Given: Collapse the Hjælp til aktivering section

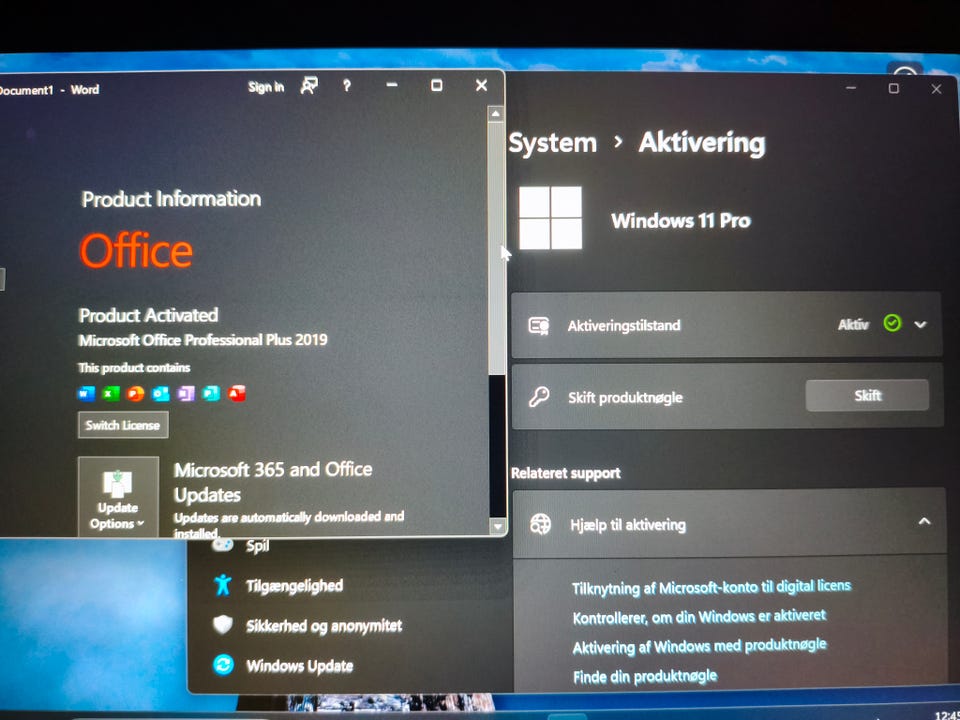Looking at the screenshot, I should tap(924, 522).
